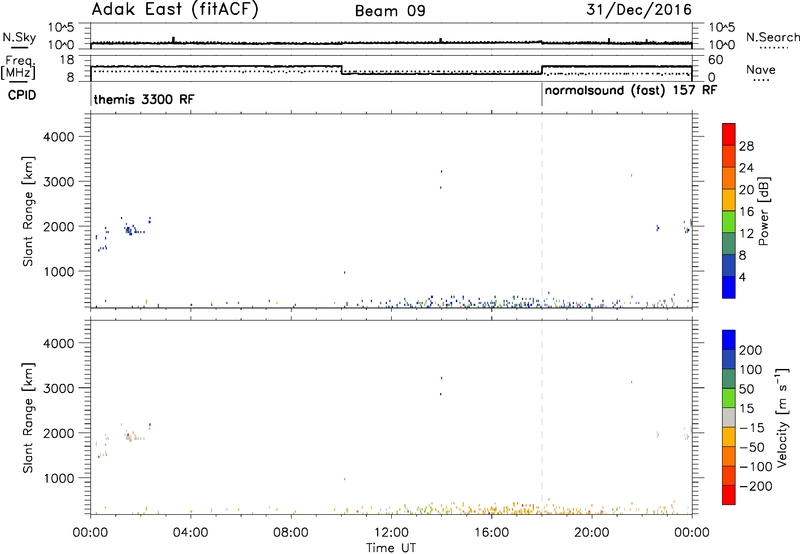Click the Velocity panel "Slant Range [km]" axis label

coord(28,418)
